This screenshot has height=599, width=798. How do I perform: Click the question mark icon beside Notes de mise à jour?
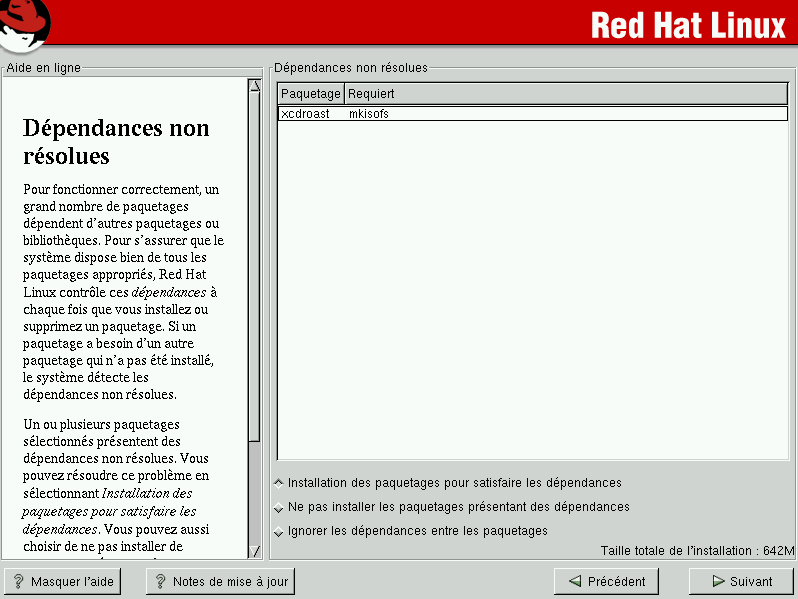coord(159,581)
